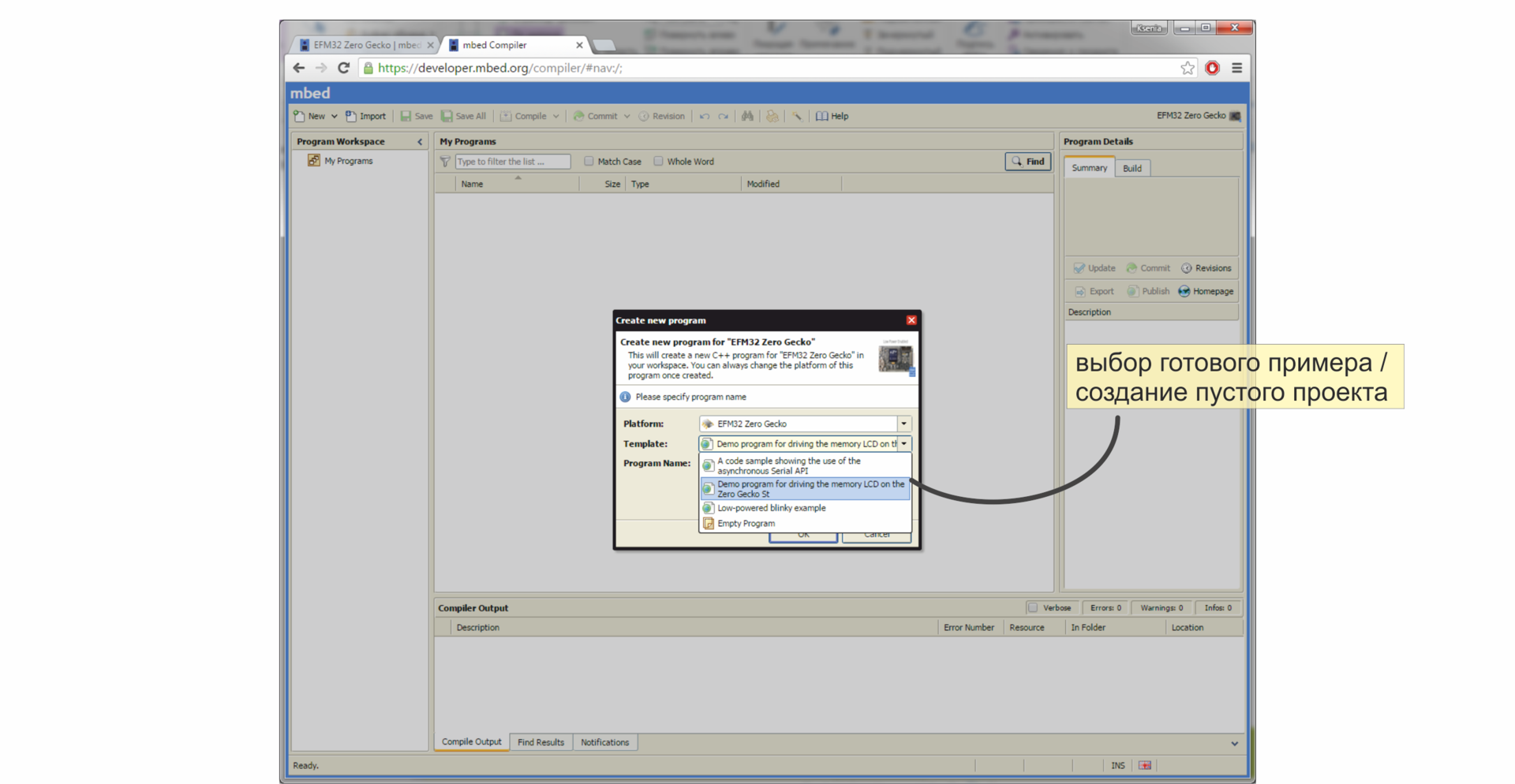Close the Create new program dialog
Viewport: 1515px width, 784px height.
(911, 320)
